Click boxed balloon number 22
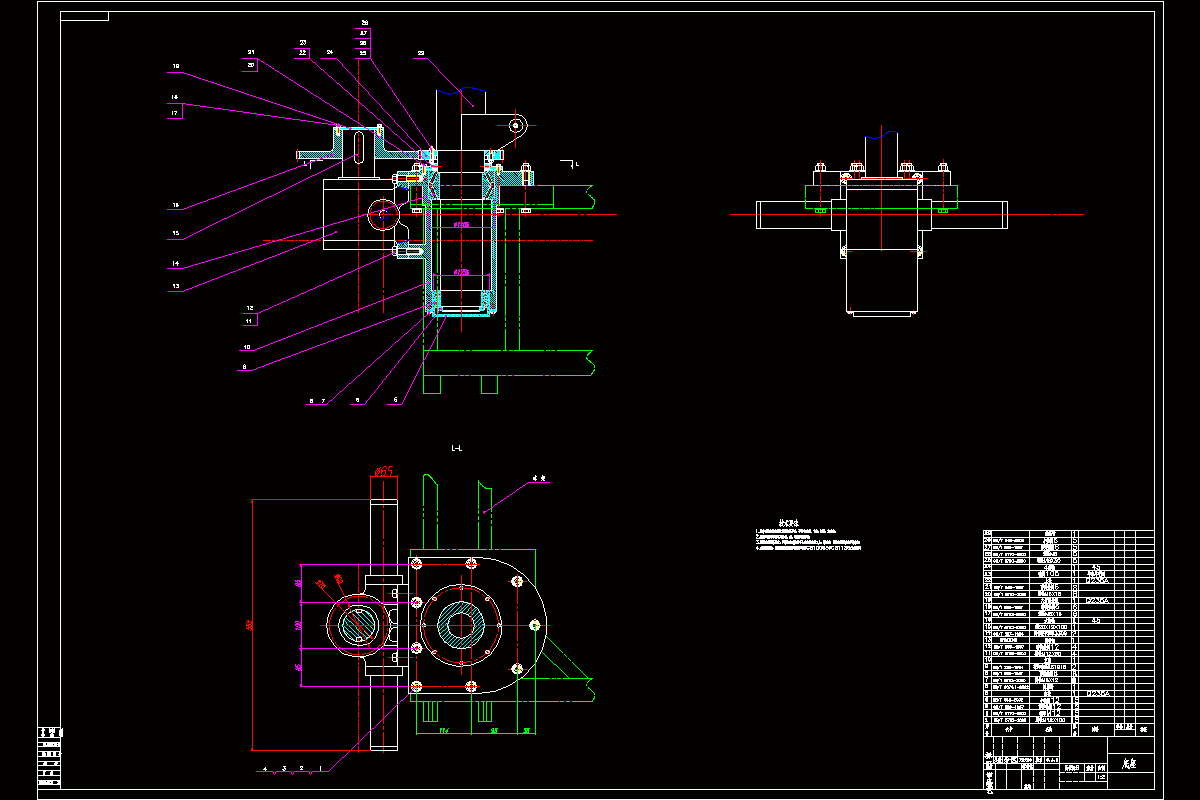The width and height of the screenshot is (1200, 800). click(302, 52)
